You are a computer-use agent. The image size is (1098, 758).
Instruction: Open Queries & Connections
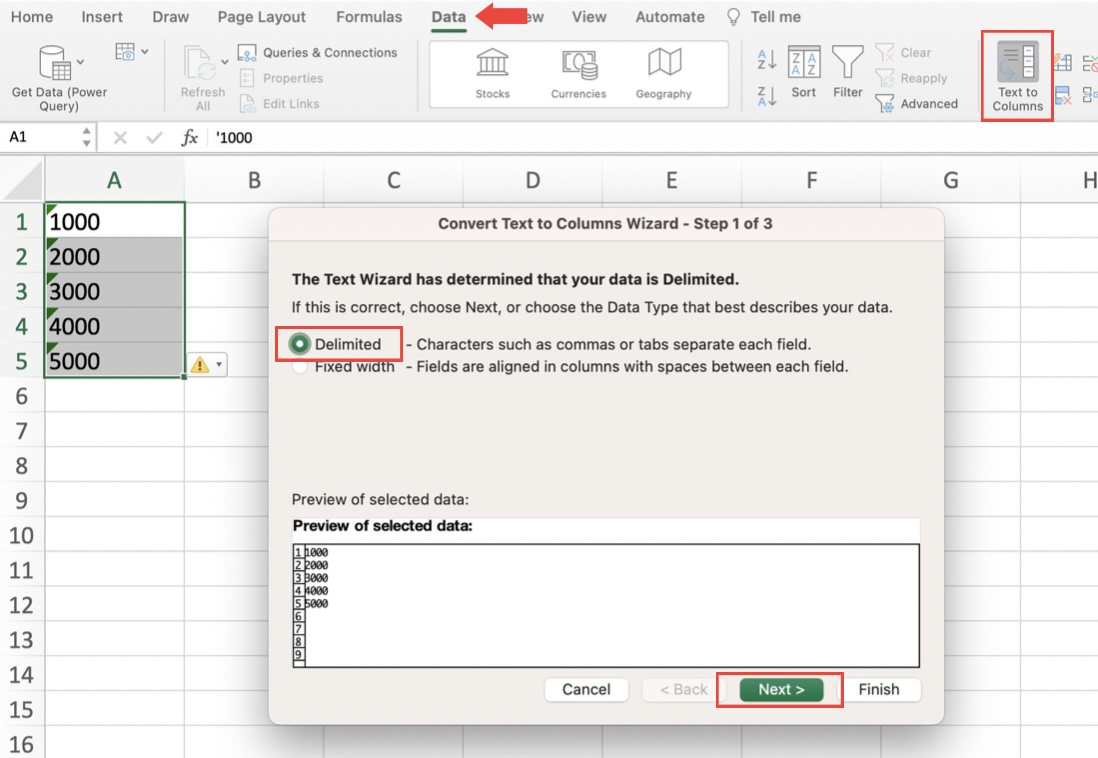318,53
